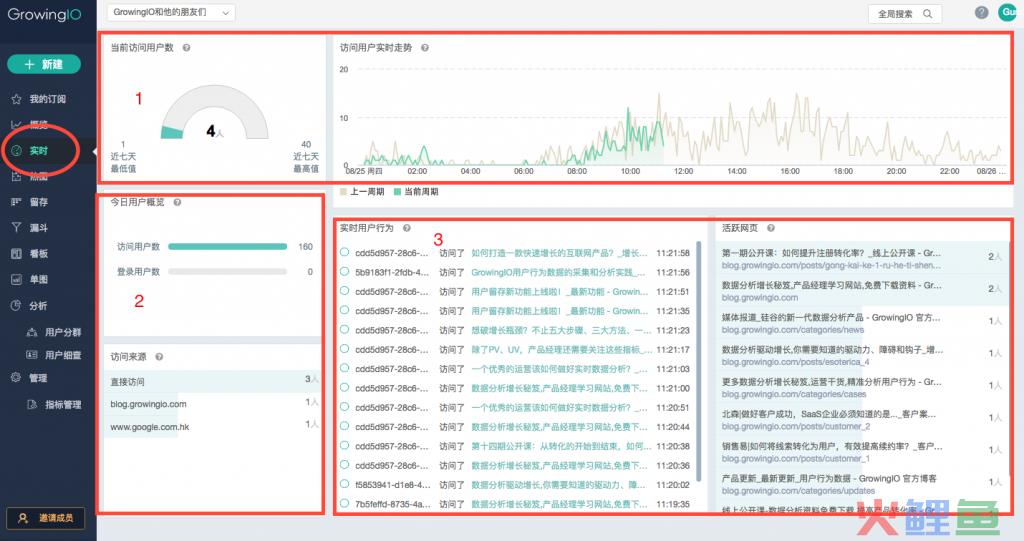Click user ID f5853941-d1e8-4...
This screenshot has height=541, width=1024.
392,485
